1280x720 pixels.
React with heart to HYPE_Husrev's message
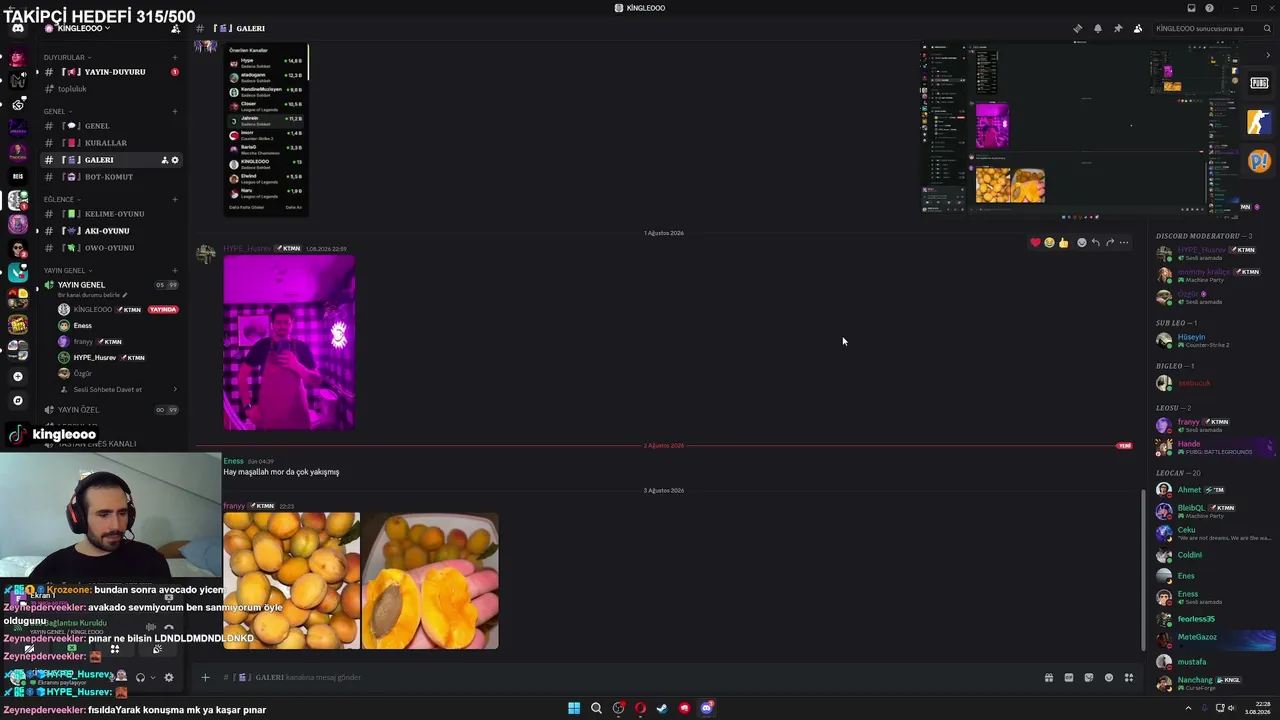(1035, 242)
